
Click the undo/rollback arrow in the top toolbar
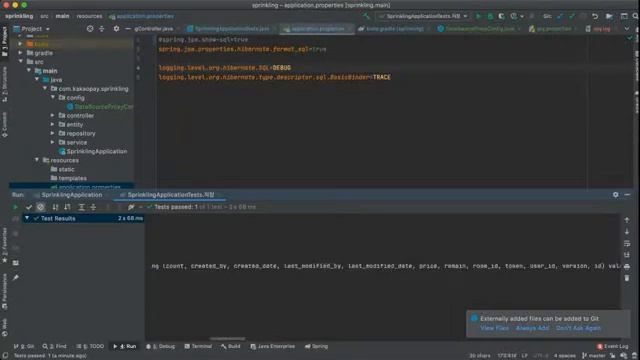pyautogui.click(x=595, y=16)
